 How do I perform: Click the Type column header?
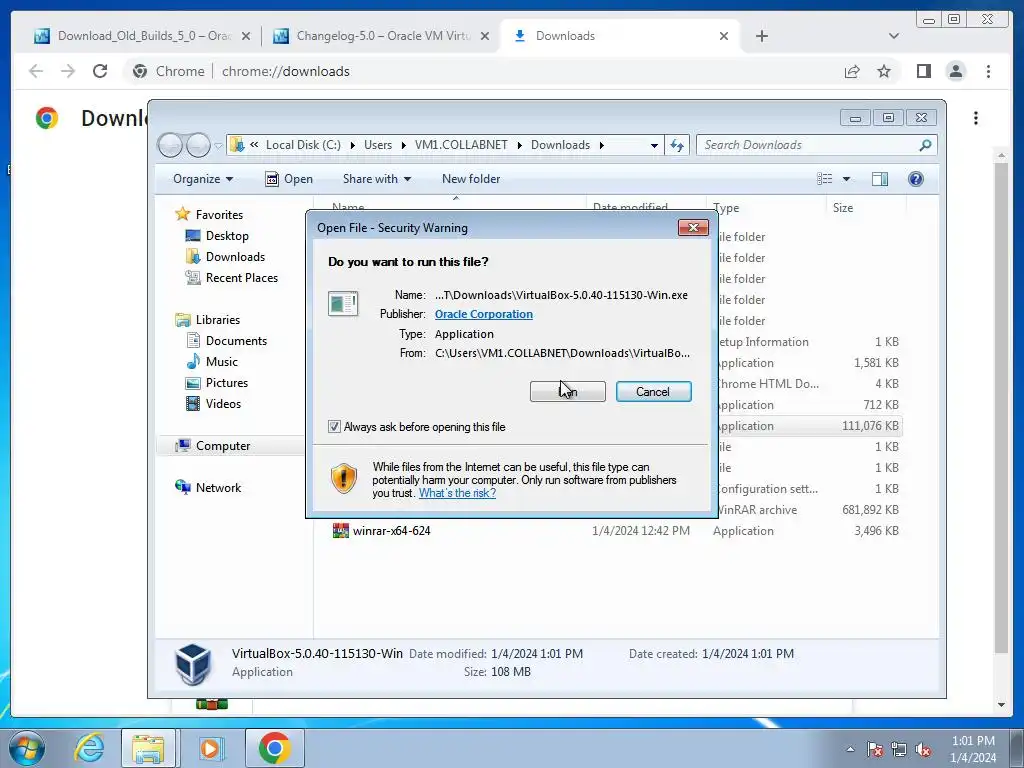(x=726, y=208)
